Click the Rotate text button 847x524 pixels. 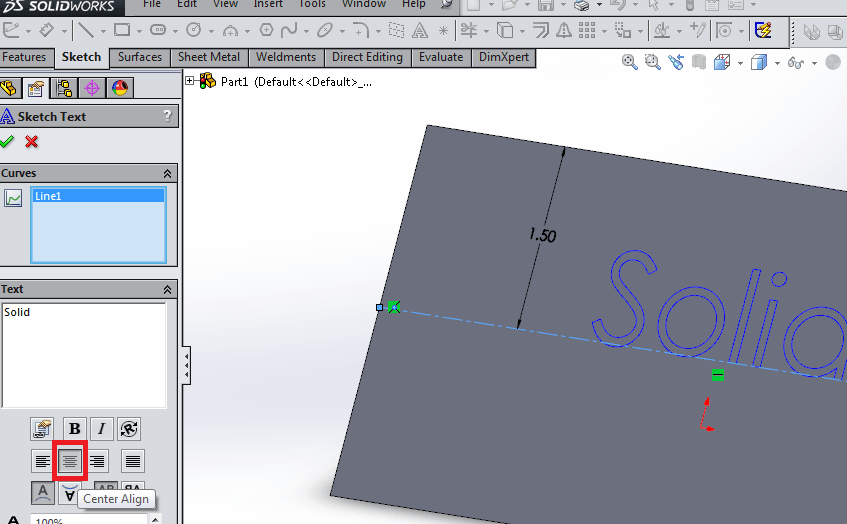(x=129, y=429)
